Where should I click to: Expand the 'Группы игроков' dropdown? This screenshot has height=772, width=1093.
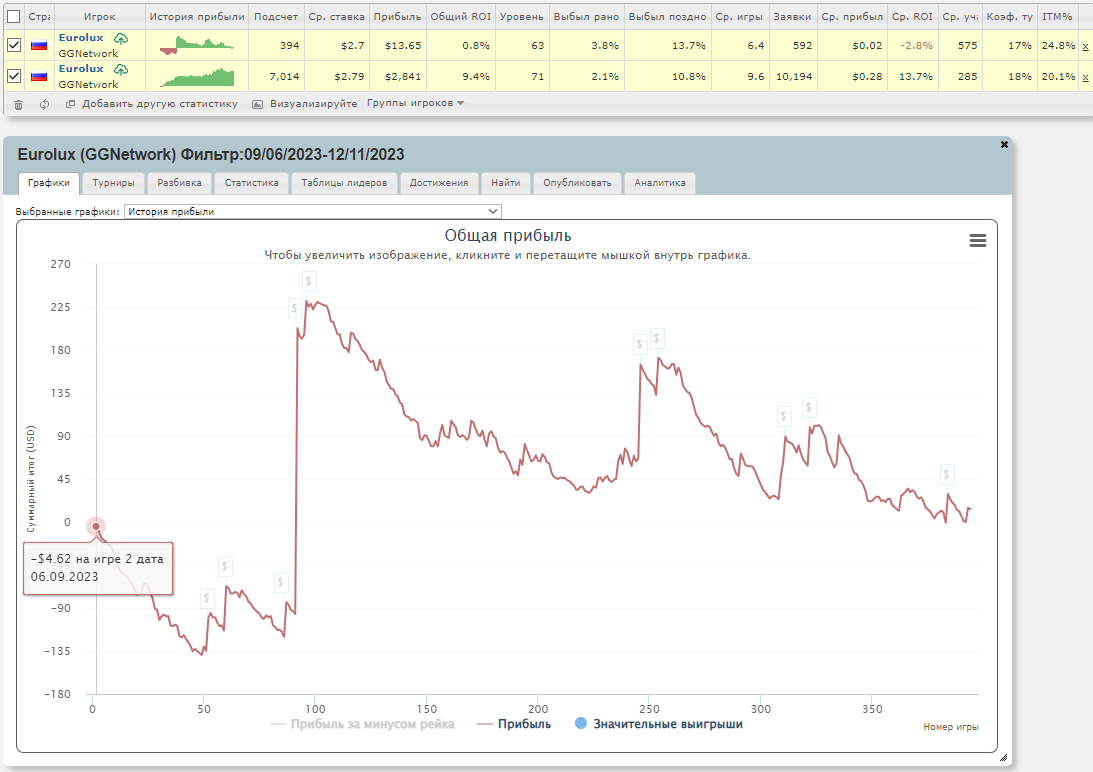point(415,103)
